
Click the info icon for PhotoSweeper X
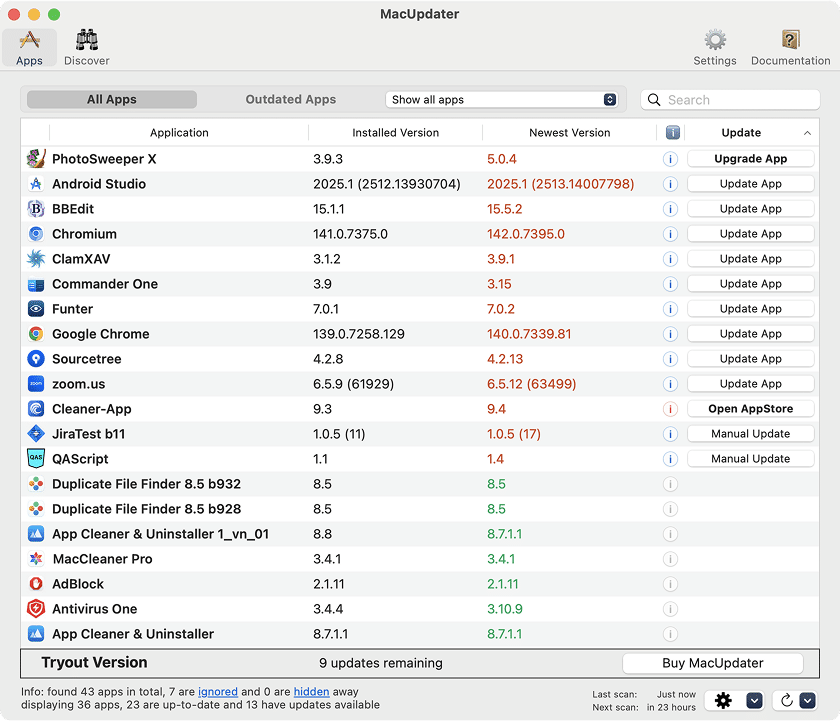670,159
